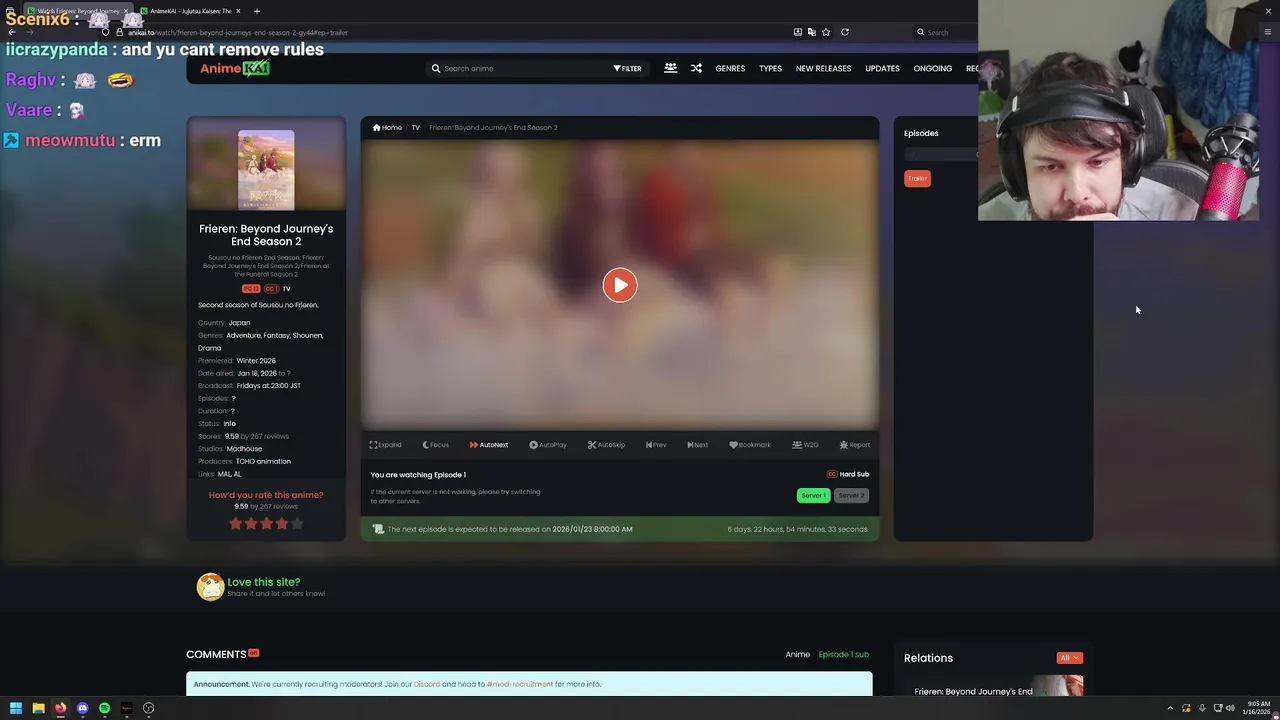Open OBS Studio from taskbar
The height and width of the screenshot is (720, 1280).
(148, 708)
